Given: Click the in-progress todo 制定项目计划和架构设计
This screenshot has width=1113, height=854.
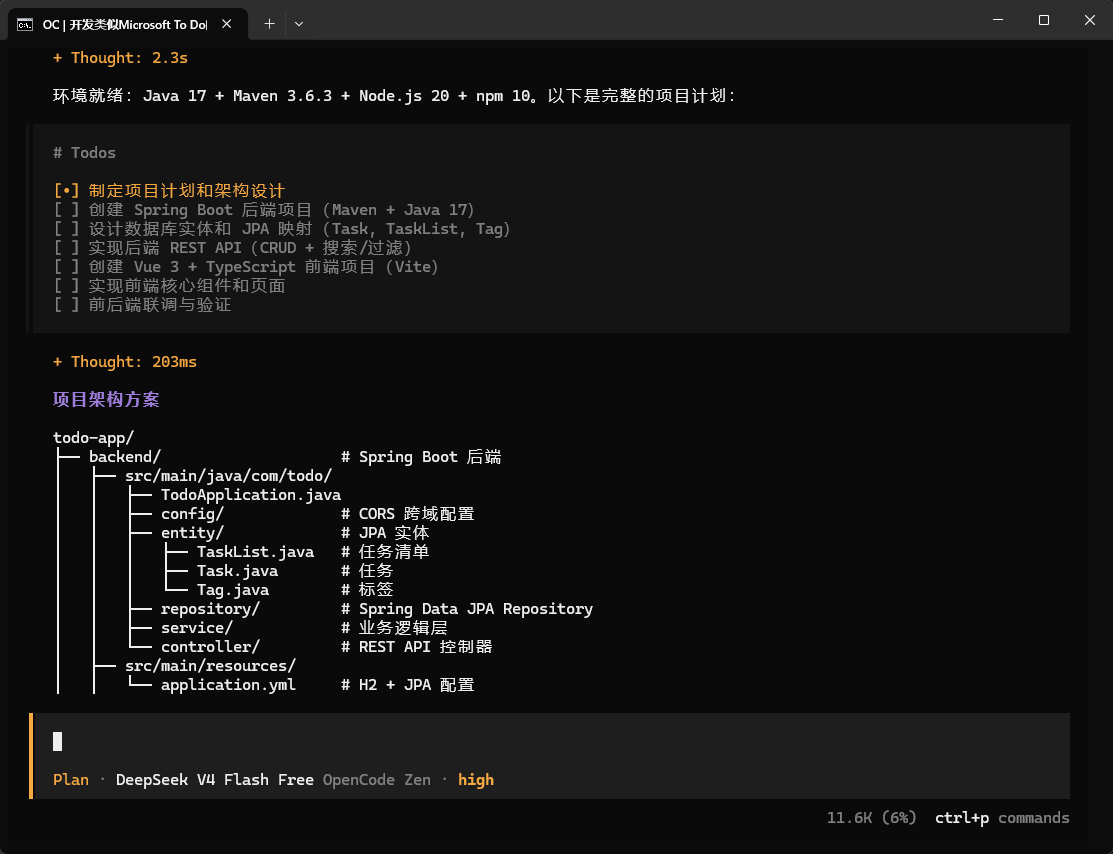Looking at the screenshot, I should 169,191.
